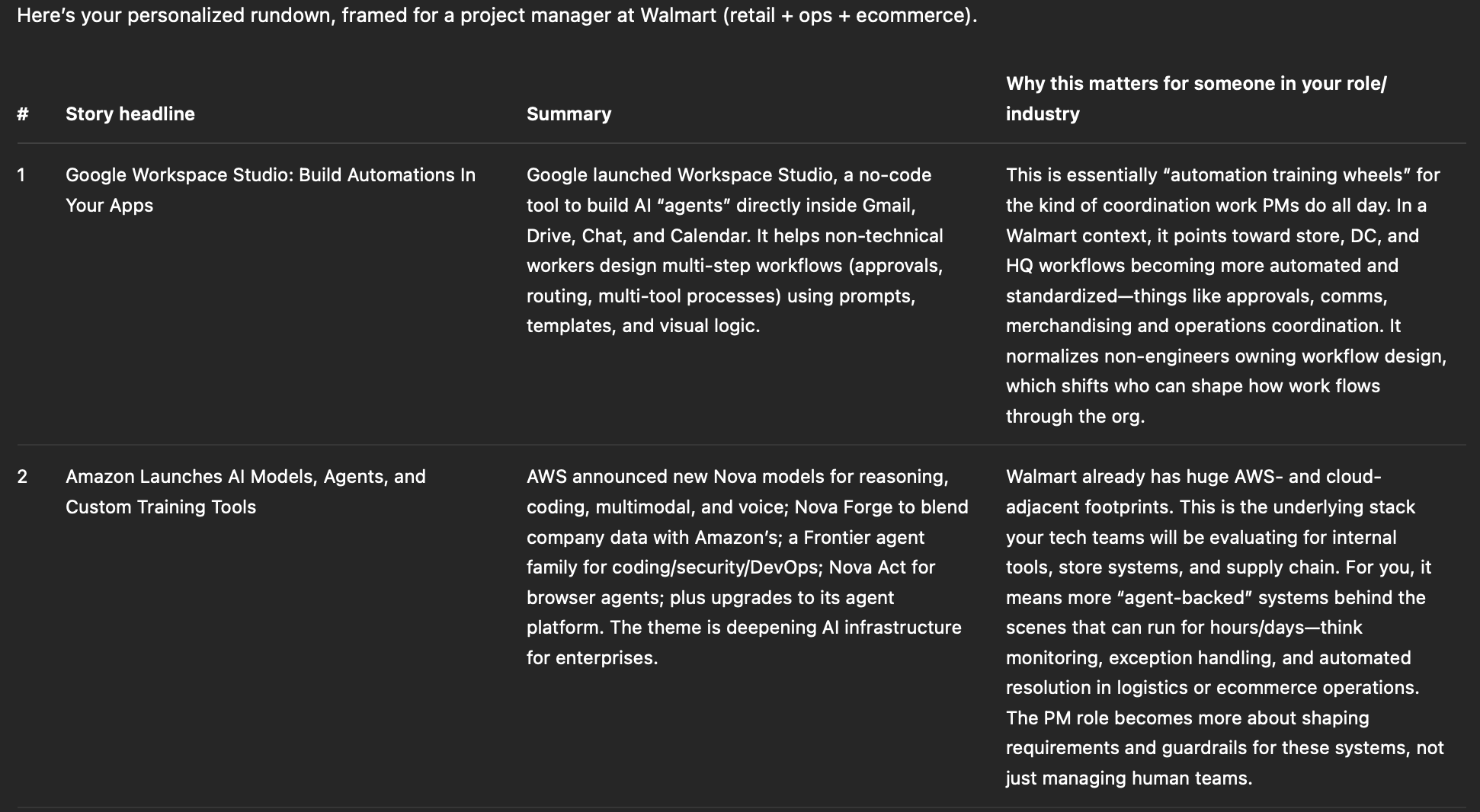Click row number 2 in the table
The width and height of the screenshot is (1480, 812).
(22, 477)
